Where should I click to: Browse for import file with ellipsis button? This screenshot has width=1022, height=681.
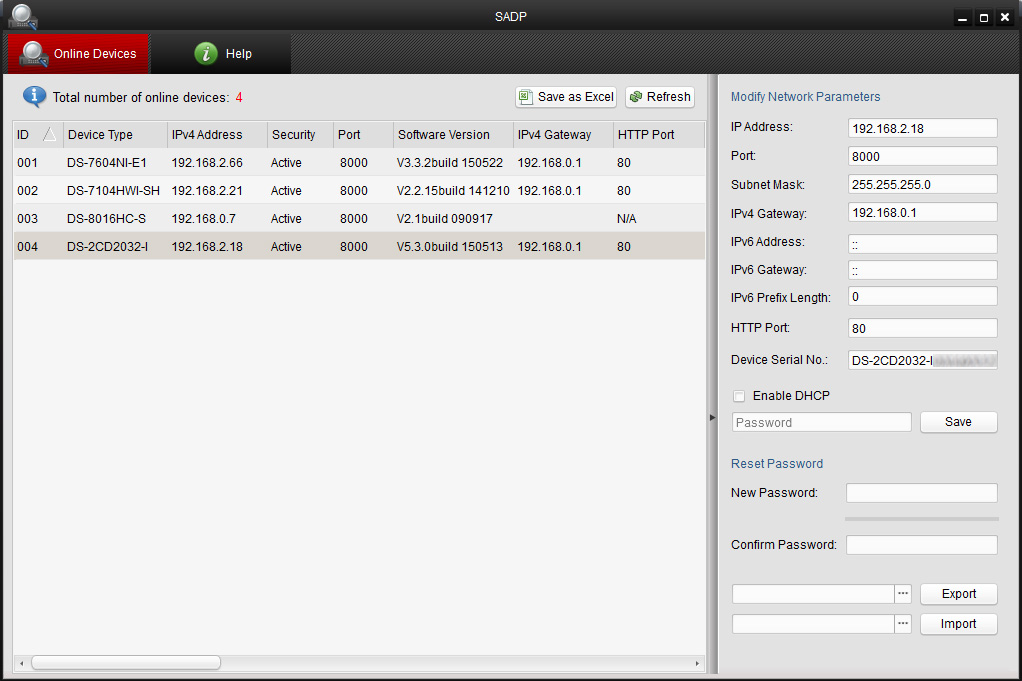point(903,624)
